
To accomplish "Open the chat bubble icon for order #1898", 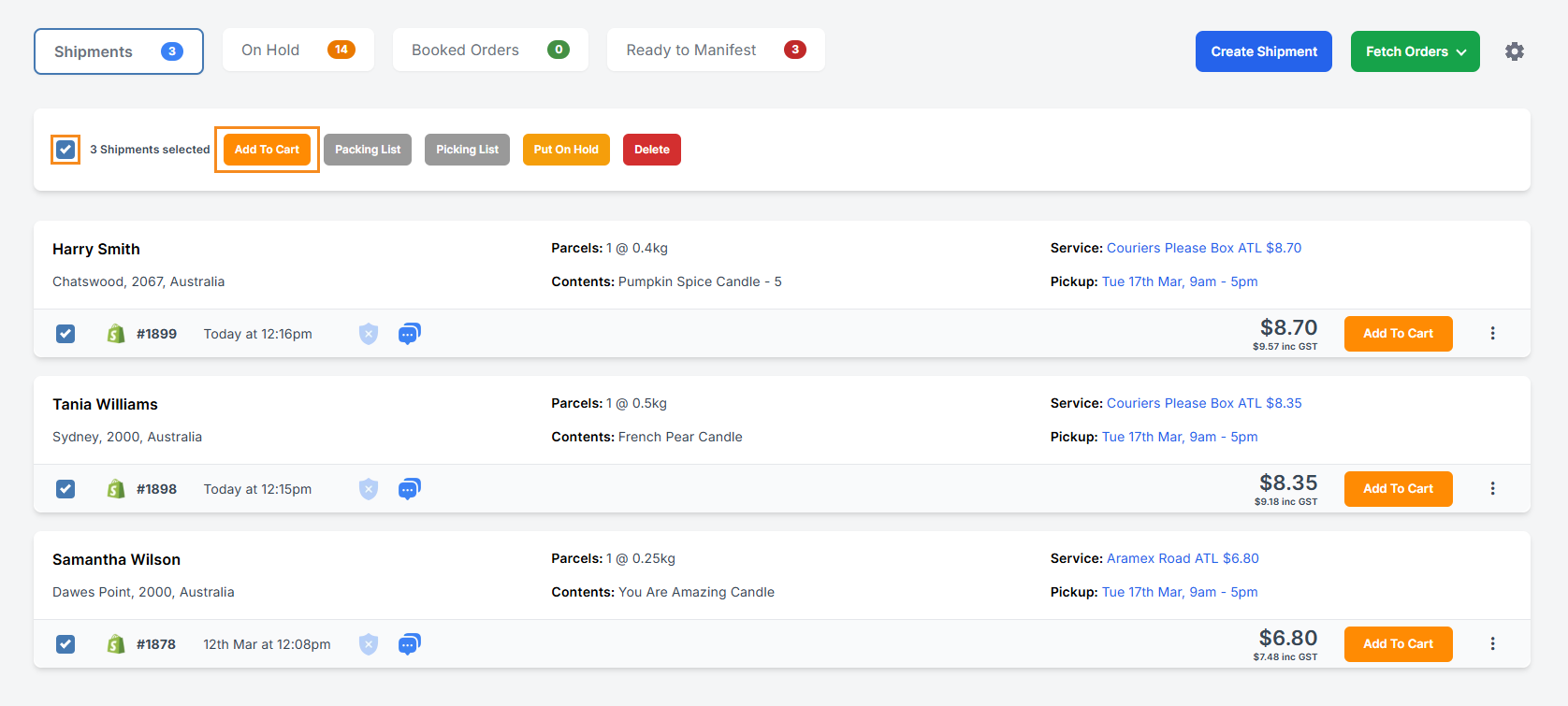I will [409, 489].
